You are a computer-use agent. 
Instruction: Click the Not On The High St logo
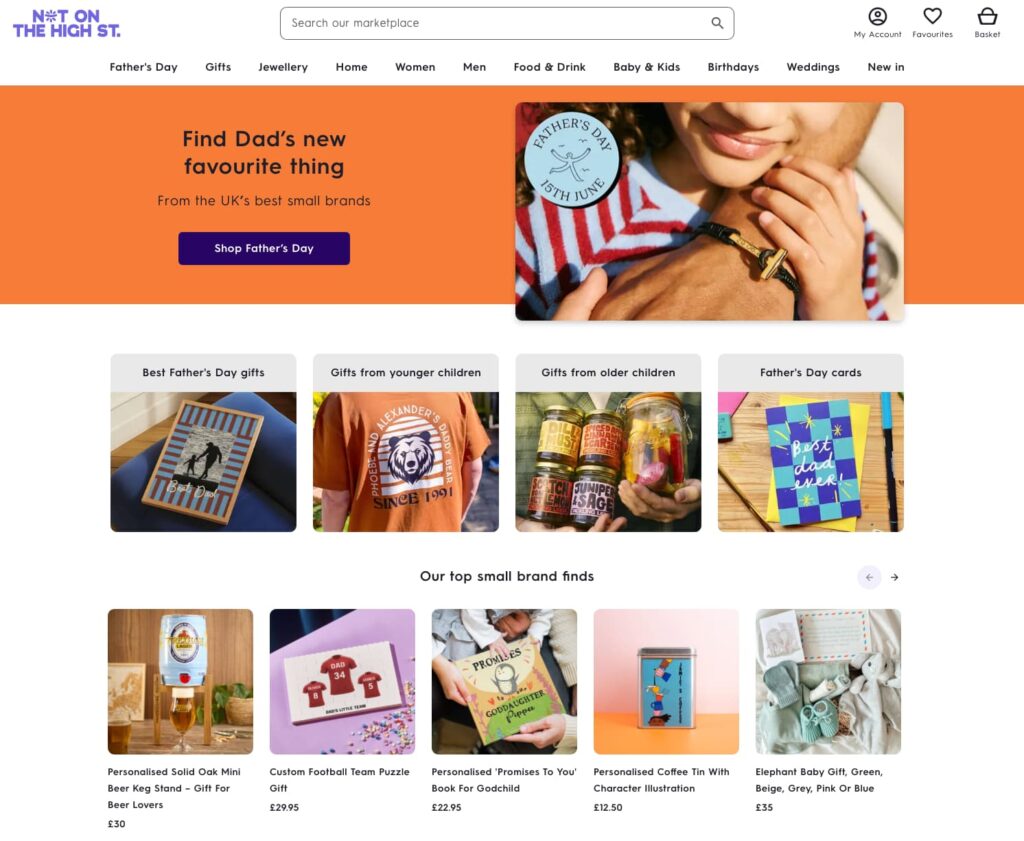[67, 24]
